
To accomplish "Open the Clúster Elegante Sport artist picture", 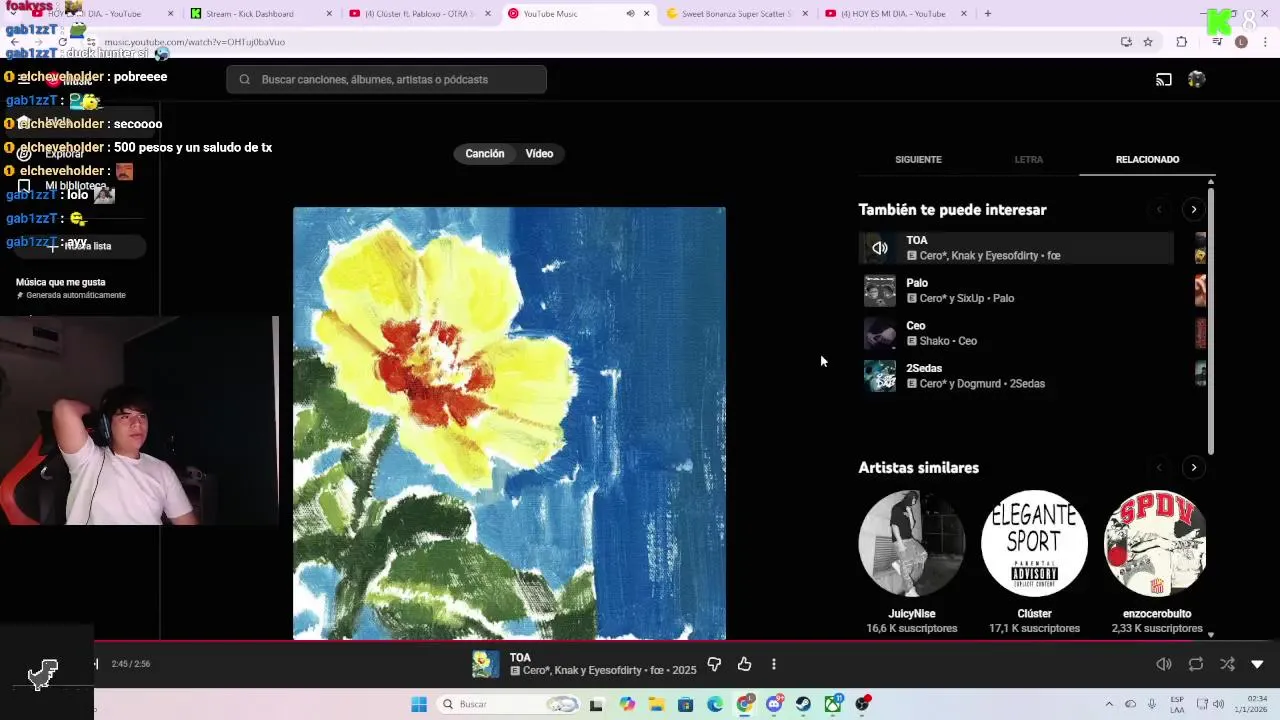I will click(1034, 543).
